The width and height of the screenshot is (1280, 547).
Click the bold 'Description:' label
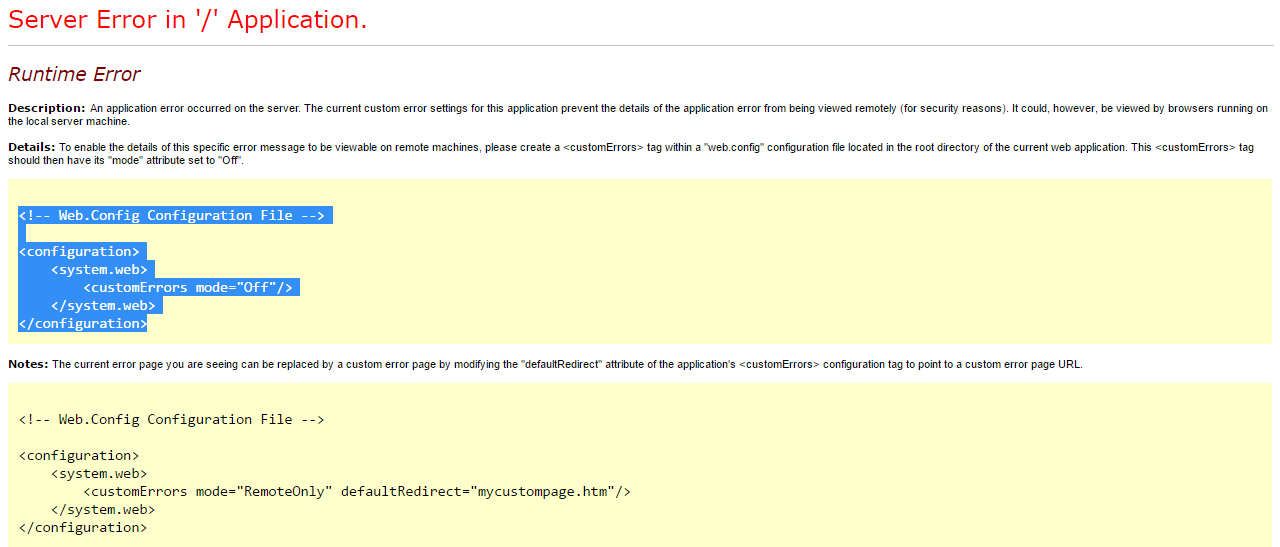pyautogui.click(x=46, y=108)
